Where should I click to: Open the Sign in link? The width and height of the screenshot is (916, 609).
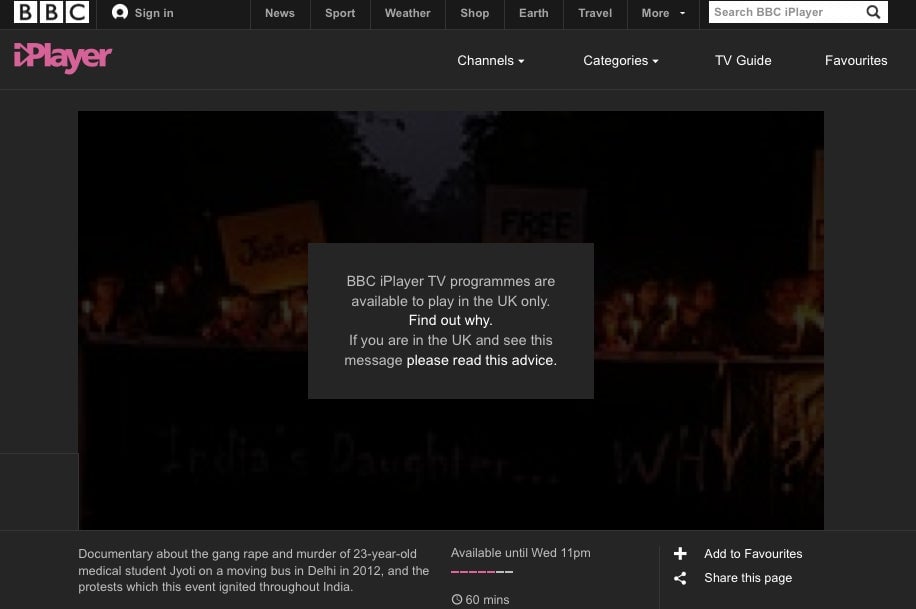(154, 13)
